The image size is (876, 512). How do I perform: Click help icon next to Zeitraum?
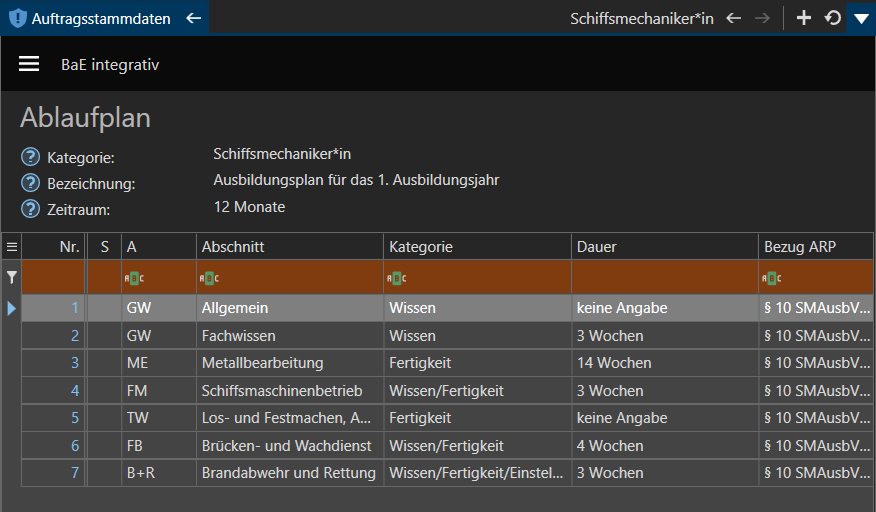(30, 209)
